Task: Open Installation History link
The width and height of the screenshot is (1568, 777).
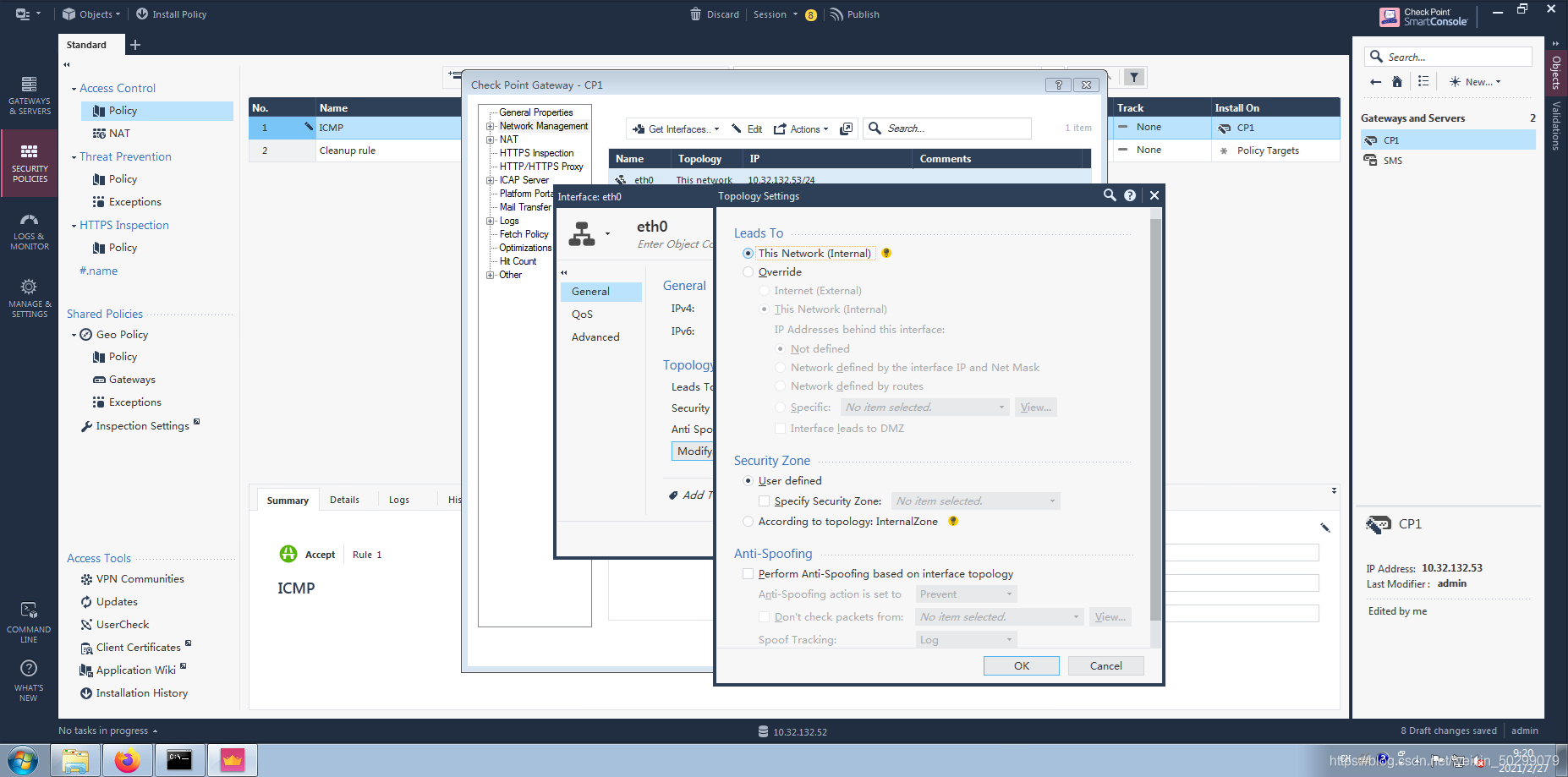Action: click(x=142, y=693)
